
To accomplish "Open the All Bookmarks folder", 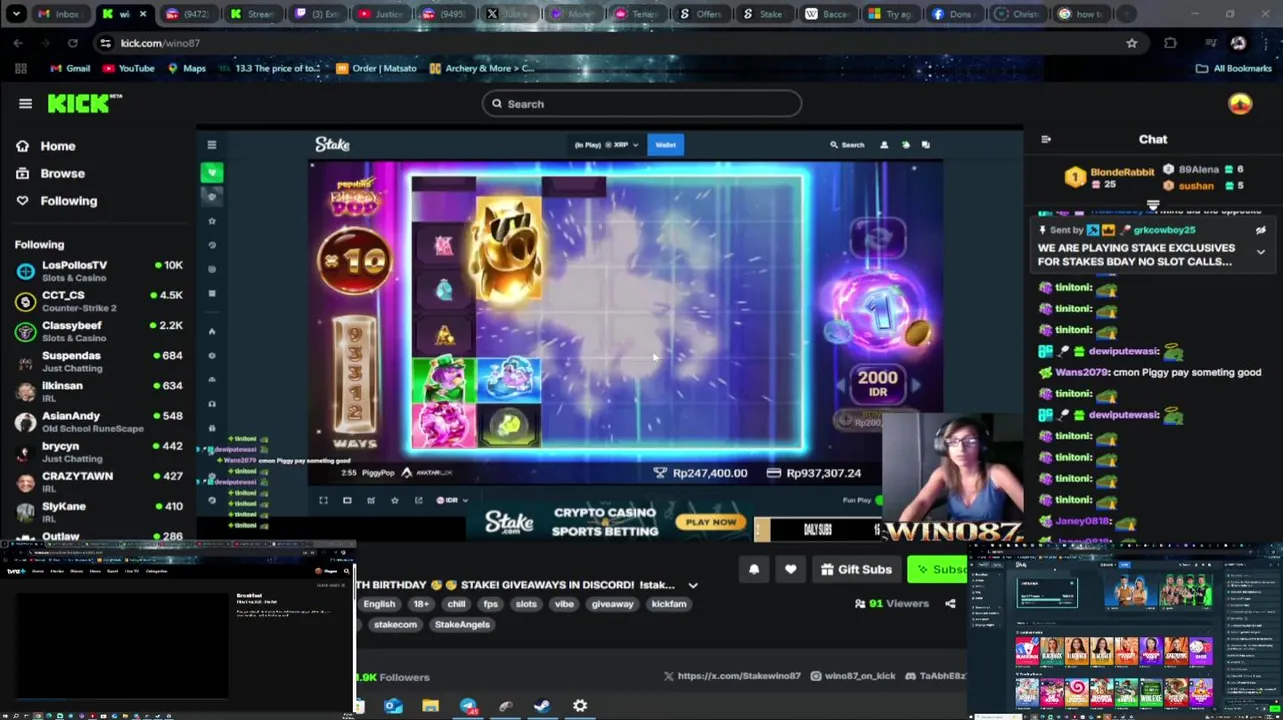I will [1233, 68].
